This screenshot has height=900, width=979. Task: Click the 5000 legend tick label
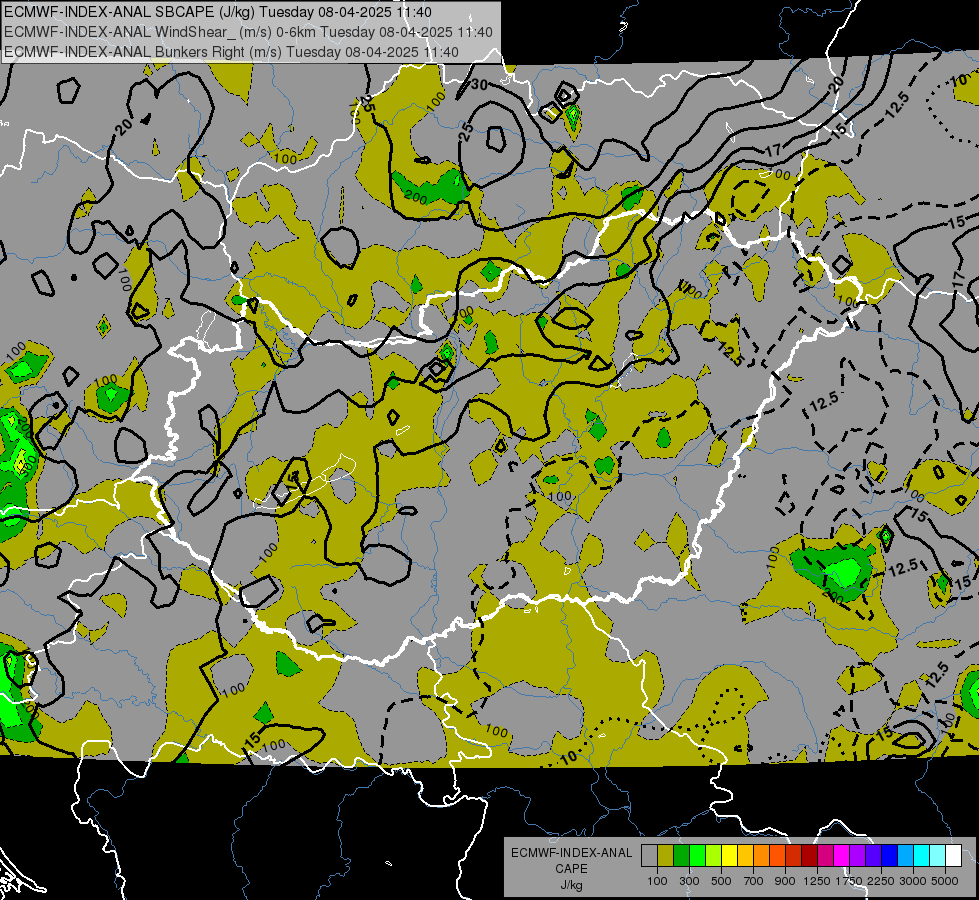(945, 881)
